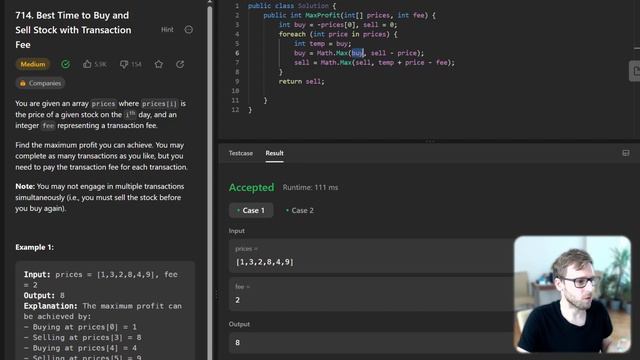Screen dimensions: 640x360
Task: Select the Result tab
Action: [x=274, y=153]
